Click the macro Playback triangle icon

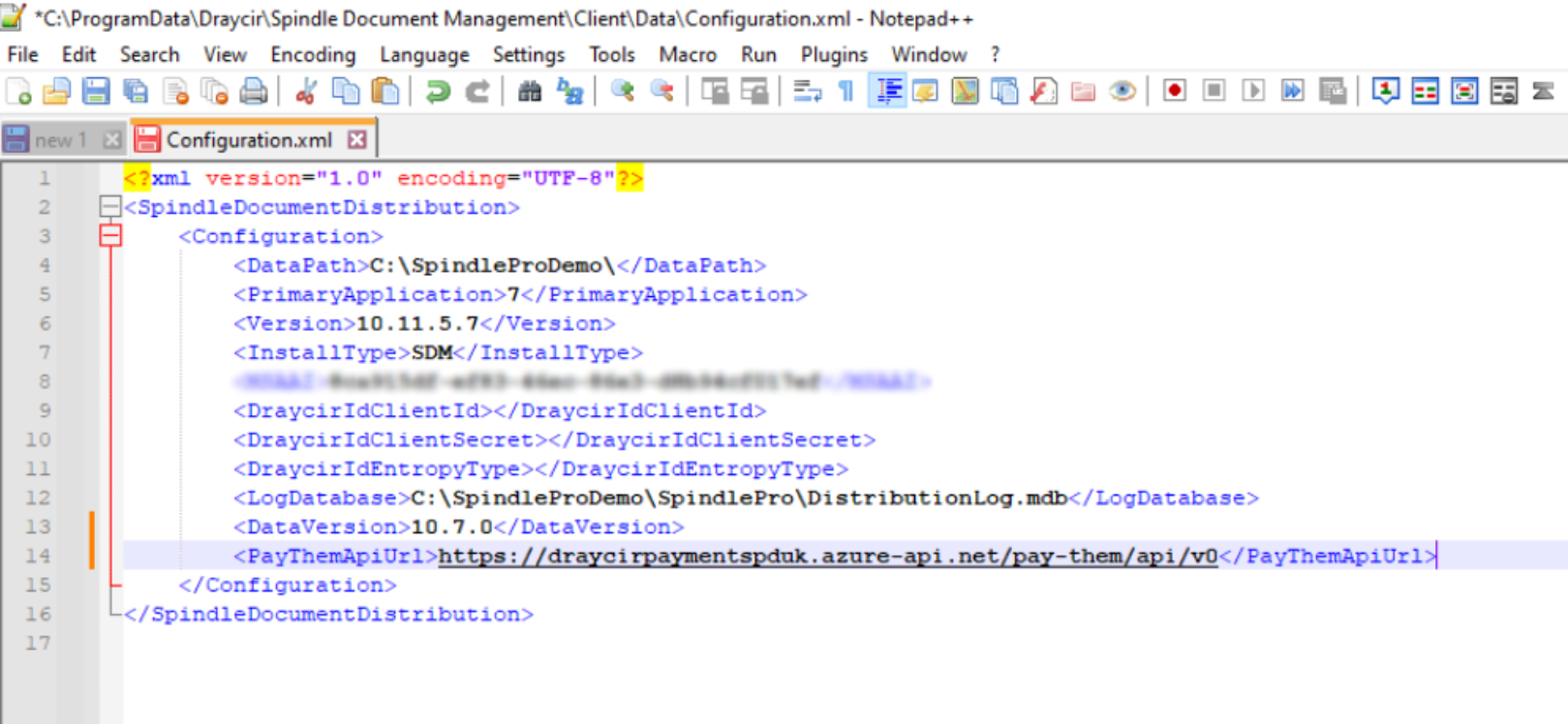click(x=1253, y=91)
